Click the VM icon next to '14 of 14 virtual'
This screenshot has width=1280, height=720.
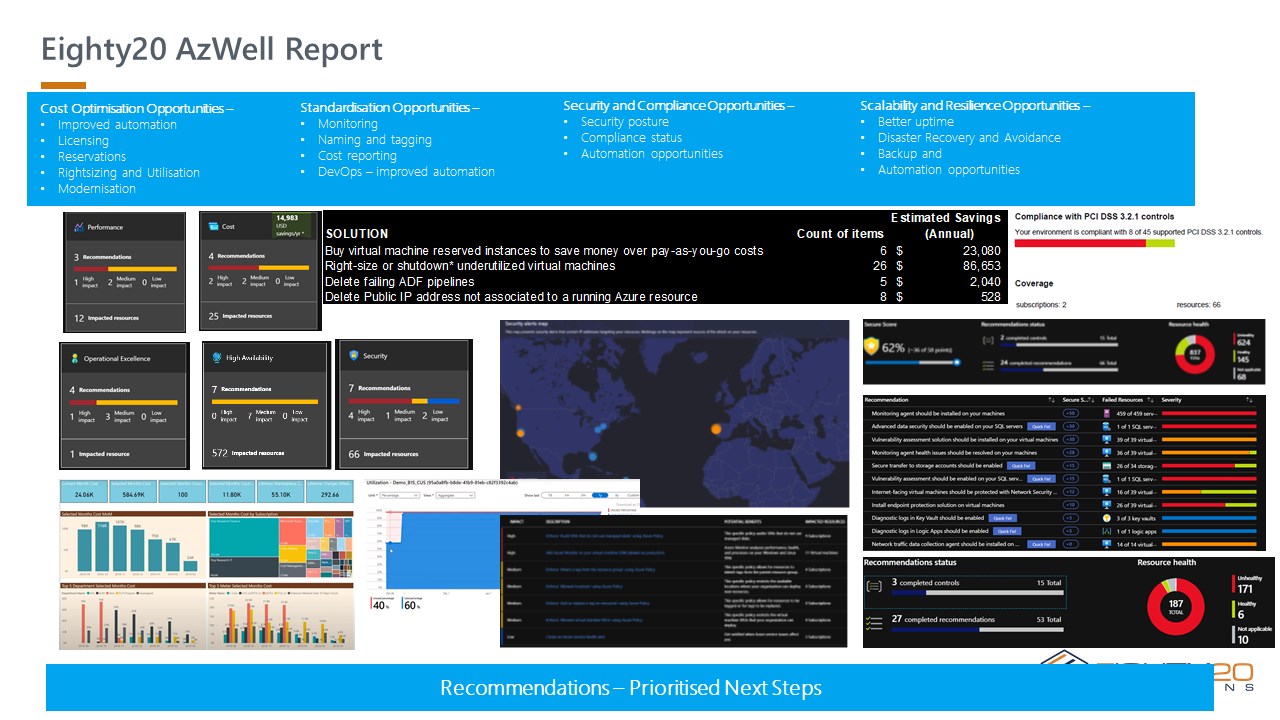click(1107, 544)
